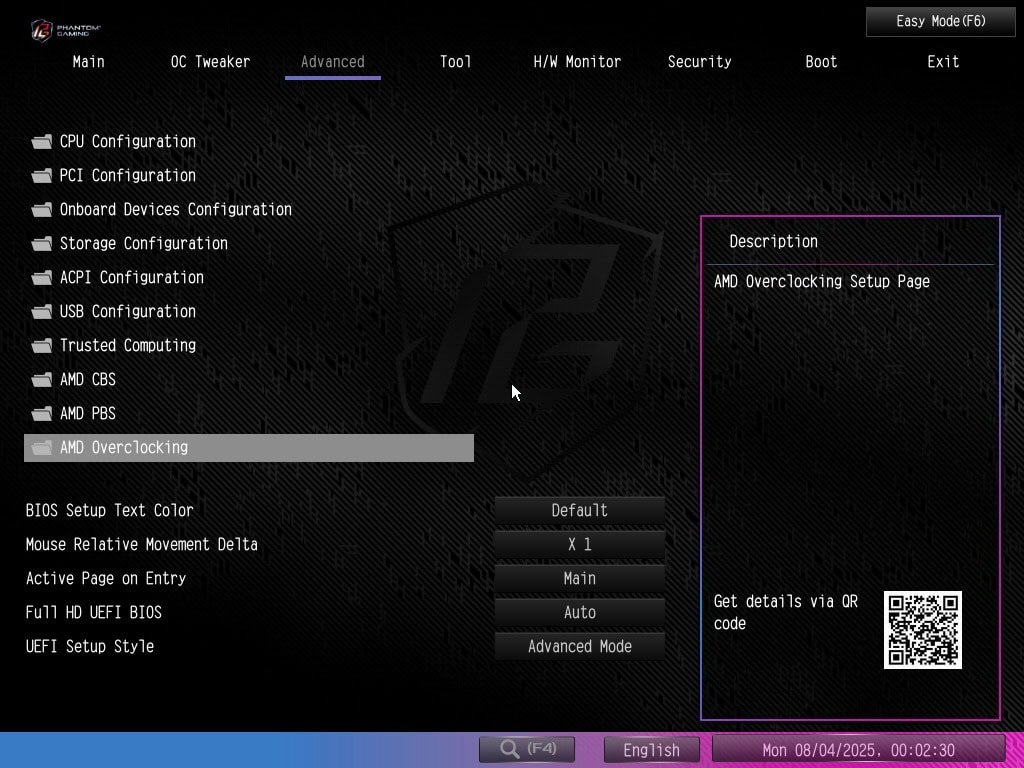The height and width of the screenshot is (768, 1024).
Task: Change language via the English button
Action: coord(651,750)
